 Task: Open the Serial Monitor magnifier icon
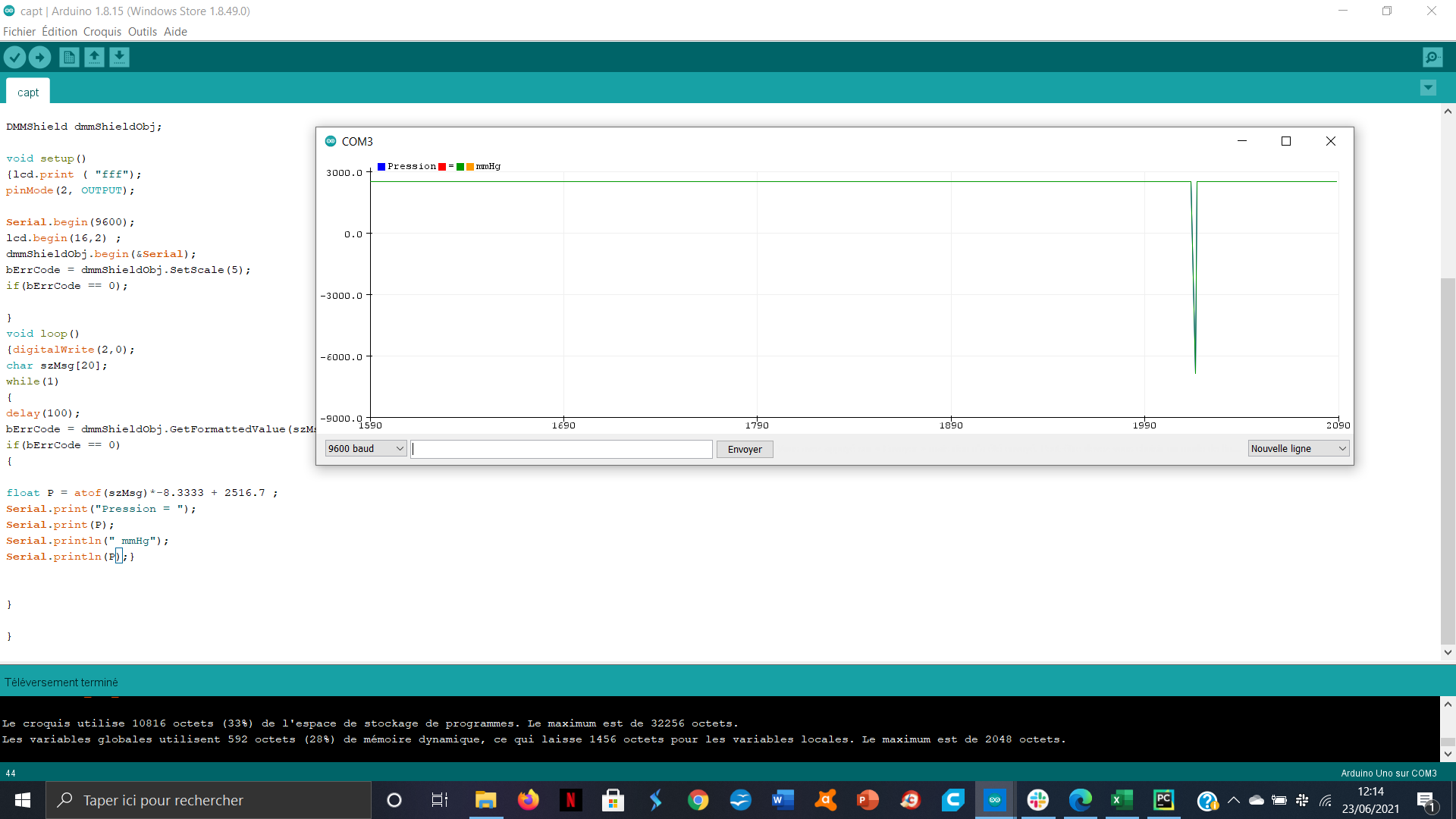point(1432,57)
